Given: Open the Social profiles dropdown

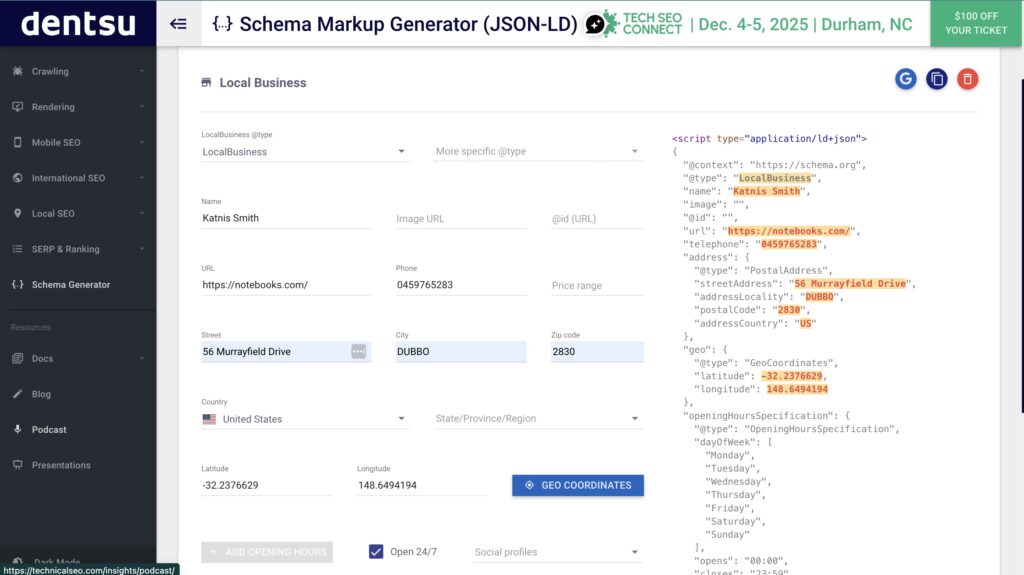Looking at the screenshot, I should (558, 552).
